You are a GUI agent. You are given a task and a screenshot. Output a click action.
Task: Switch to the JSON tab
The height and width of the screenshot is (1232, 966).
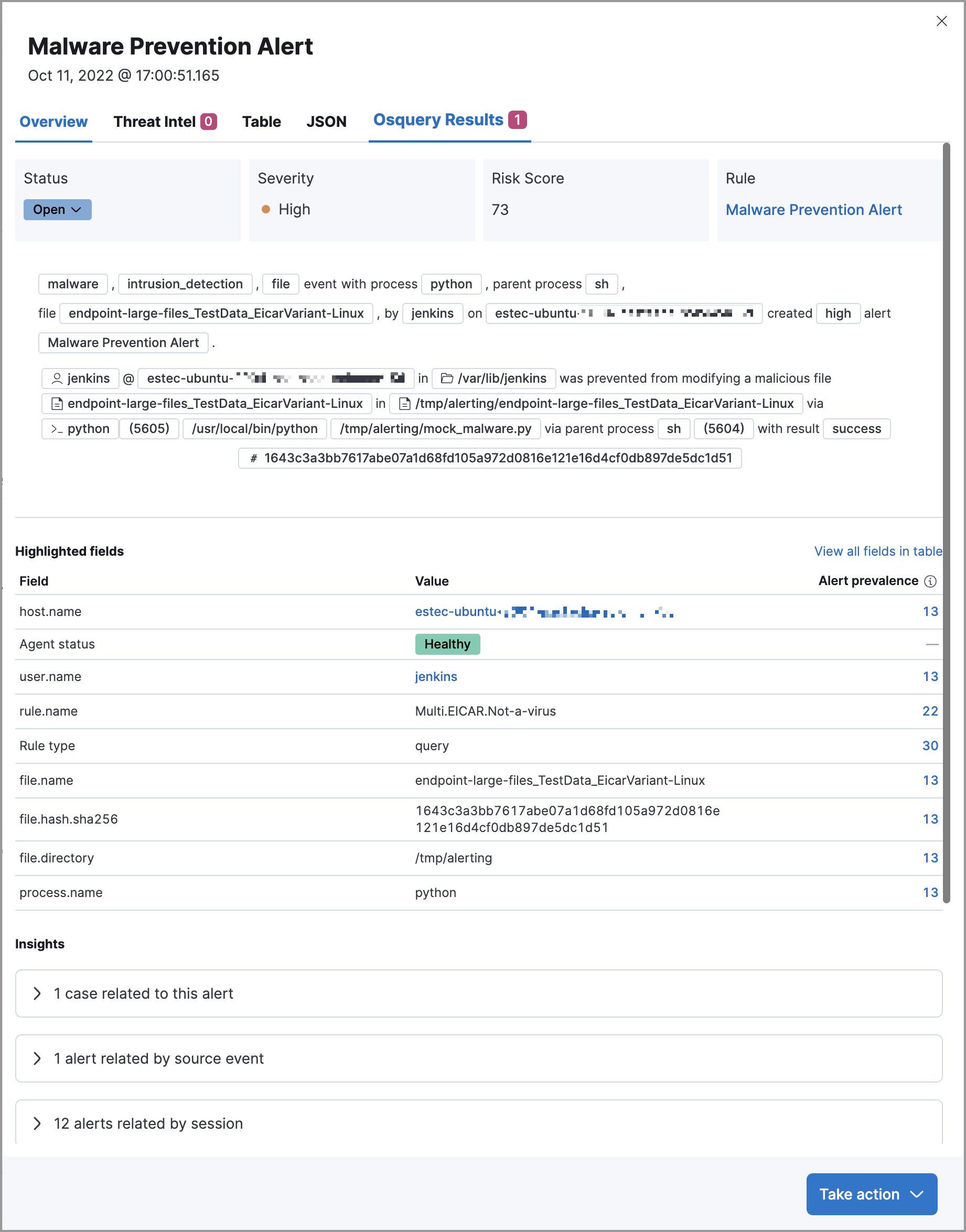point(326,122)
